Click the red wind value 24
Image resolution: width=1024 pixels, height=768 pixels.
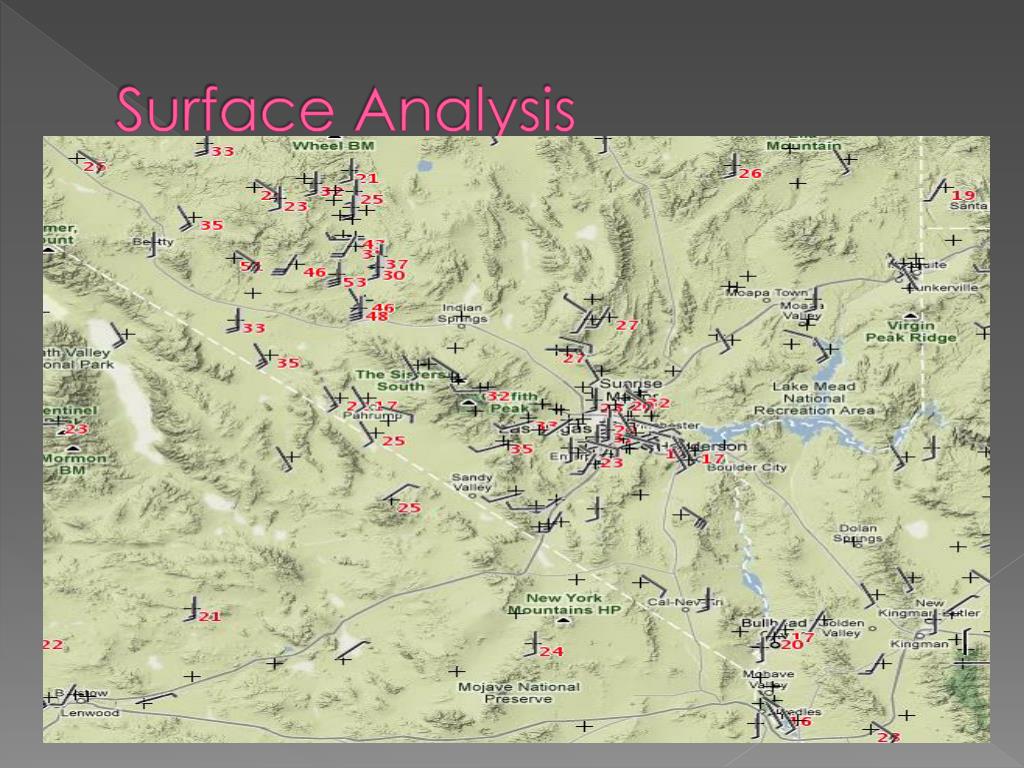coord(551,651)
